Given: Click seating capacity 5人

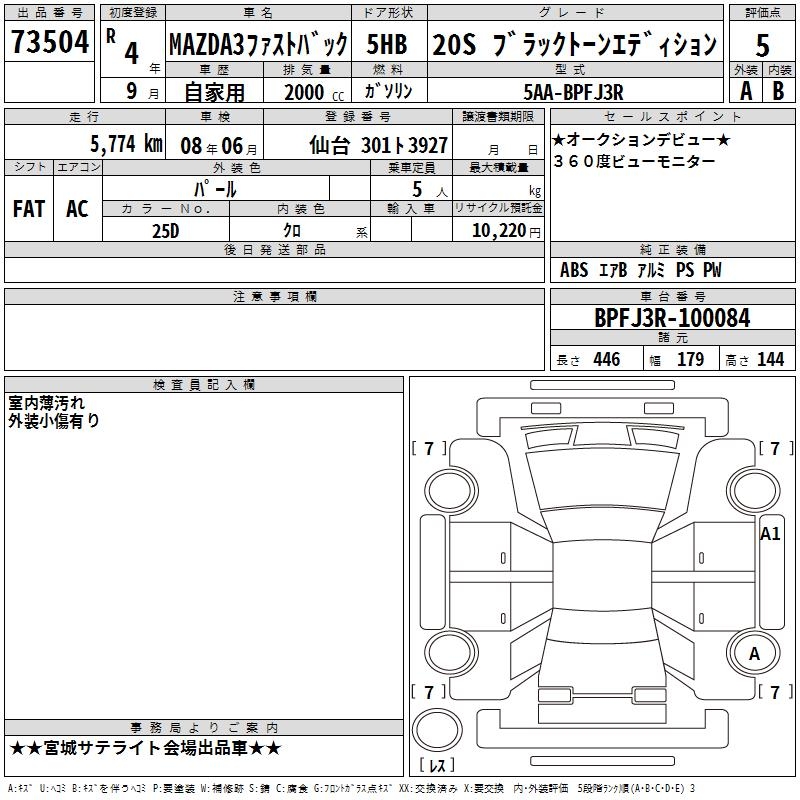Looking at the screenshot, I should (x=430, y=189).
